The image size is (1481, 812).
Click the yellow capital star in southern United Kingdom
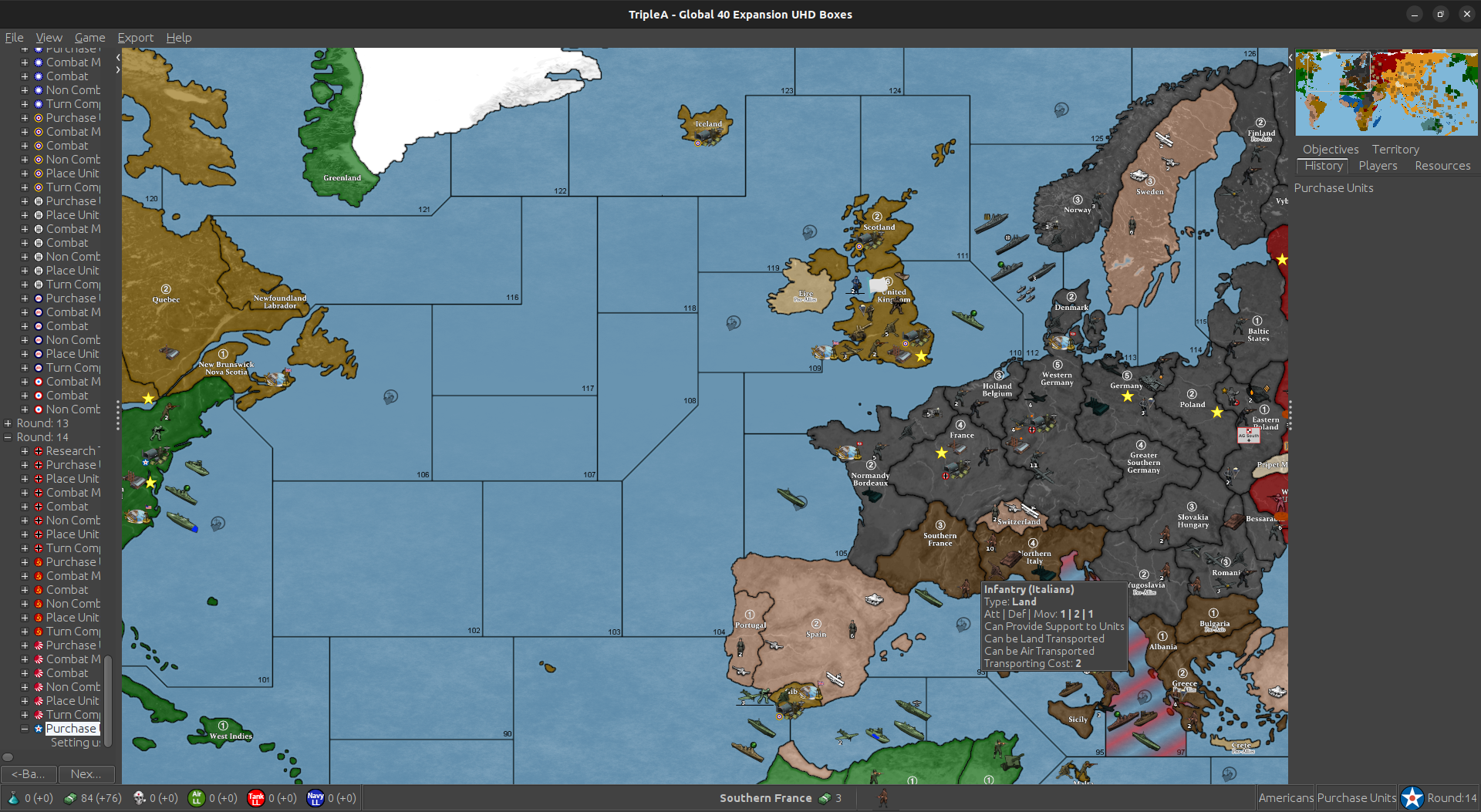coord(921,355)
